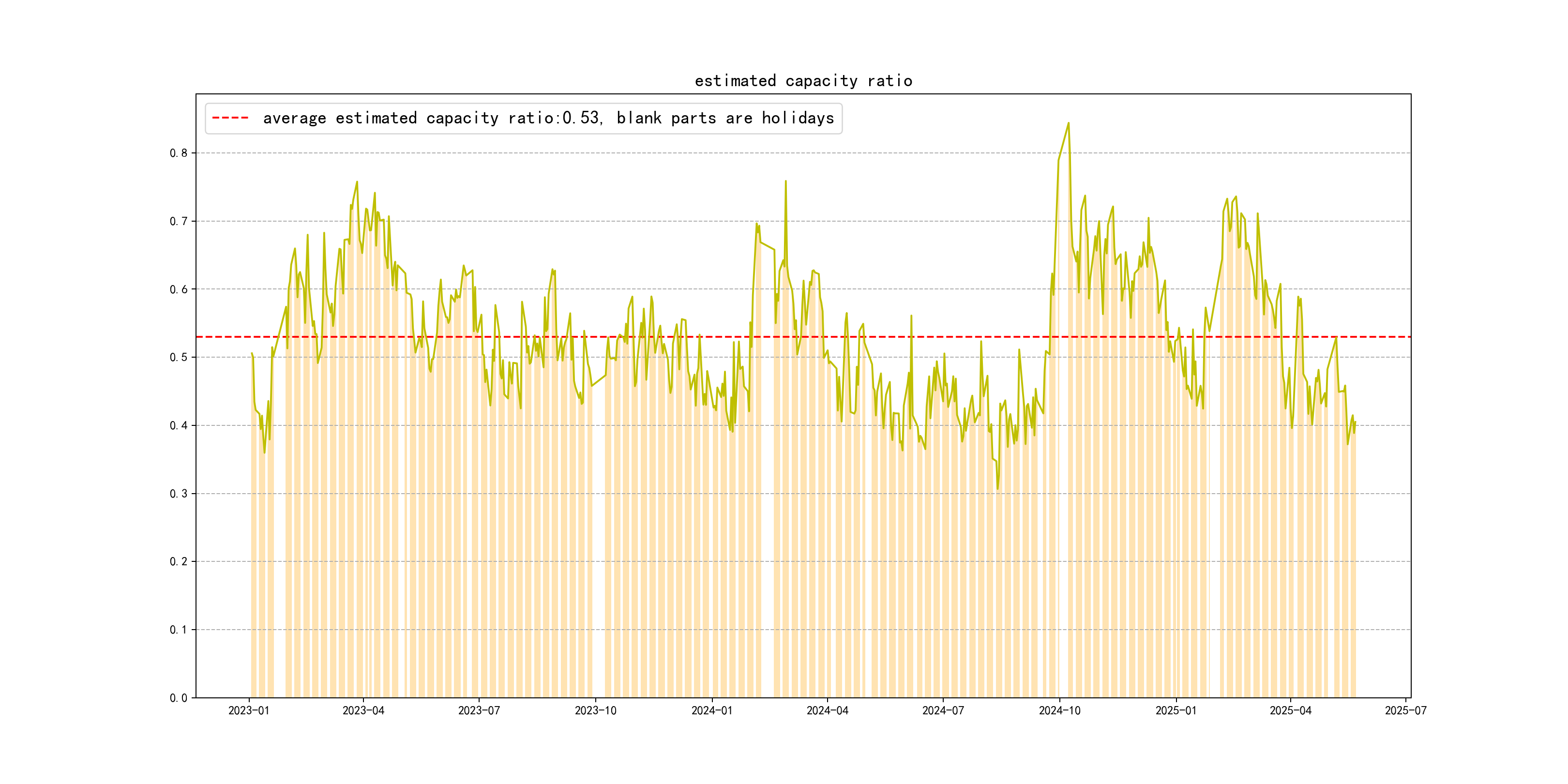Click the 0.5 y-axis tick label
The height and width of the screenshot is (784, 1568).
pyautogui.click(x=179, y=357)
